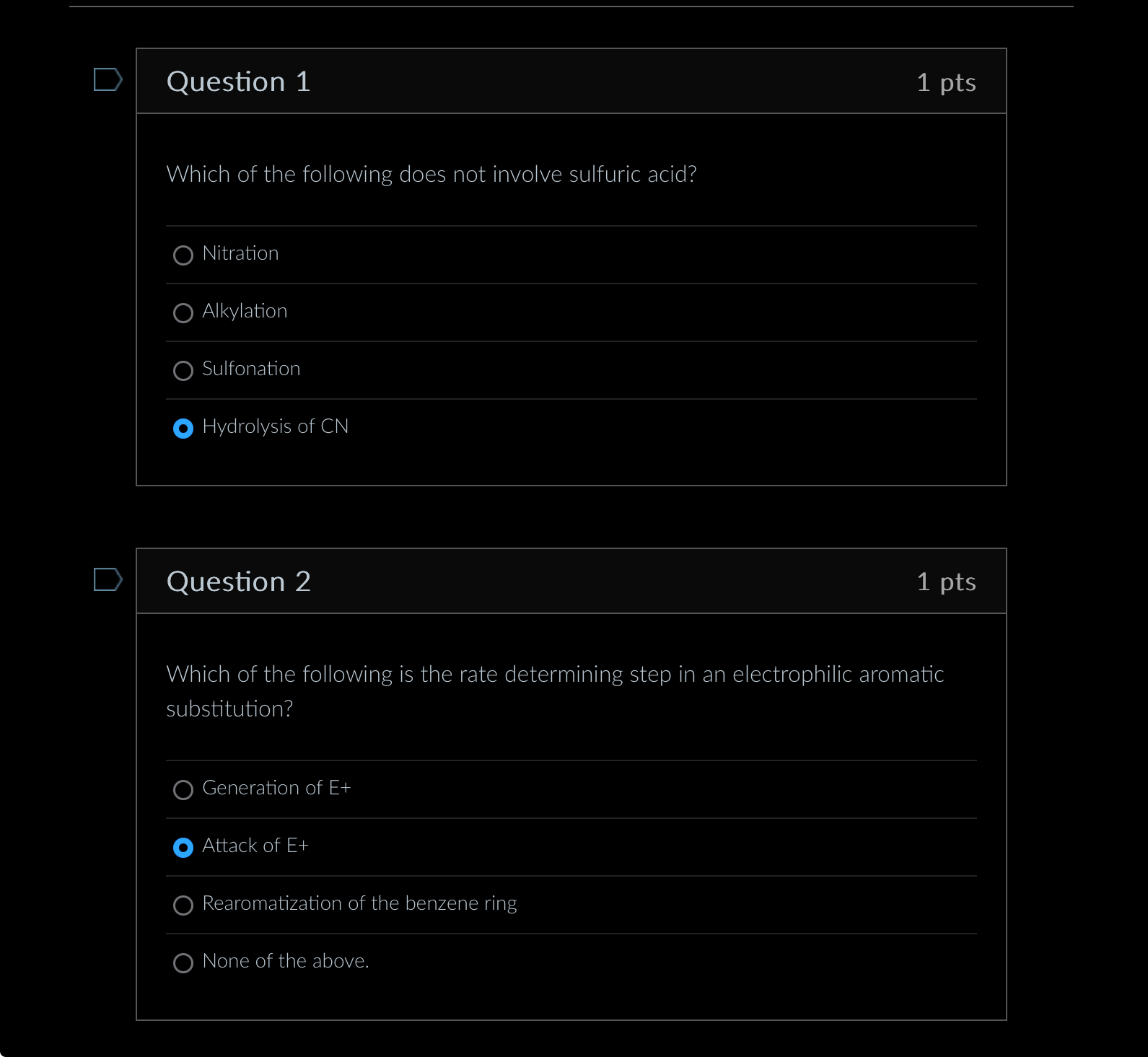Click the 1 pts label on Question 2
Viewport: 1148px width, 1057px height.
tap(946, 582)
